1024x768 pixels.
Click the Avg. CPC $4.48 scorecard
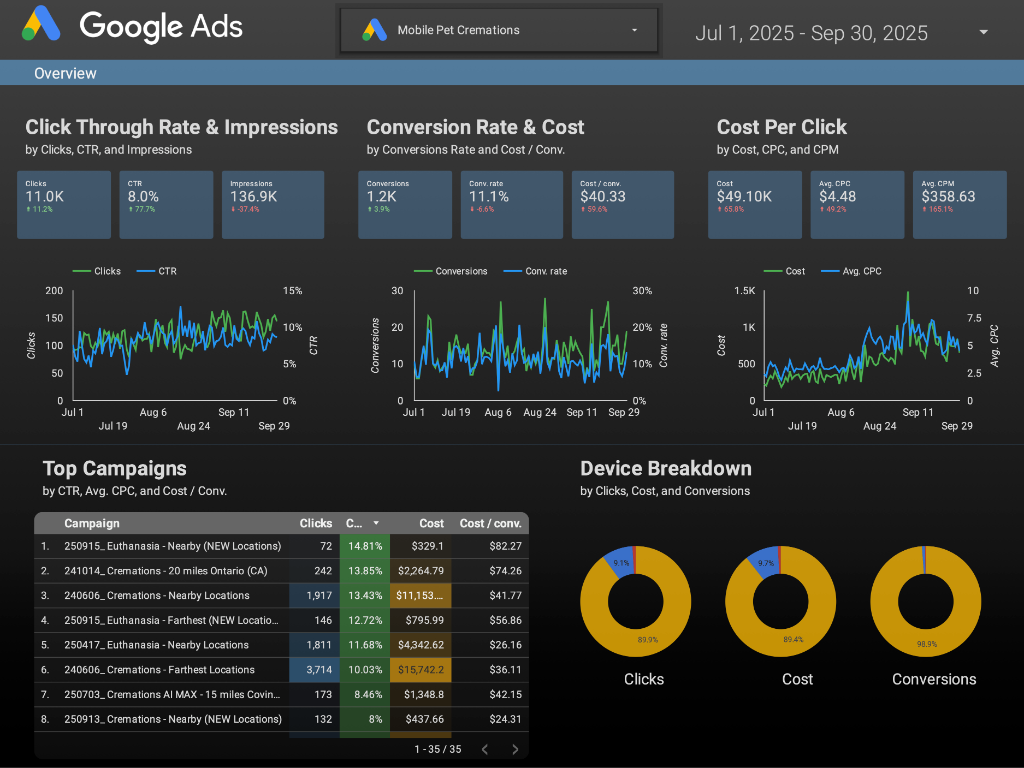[x=857, y=204]
